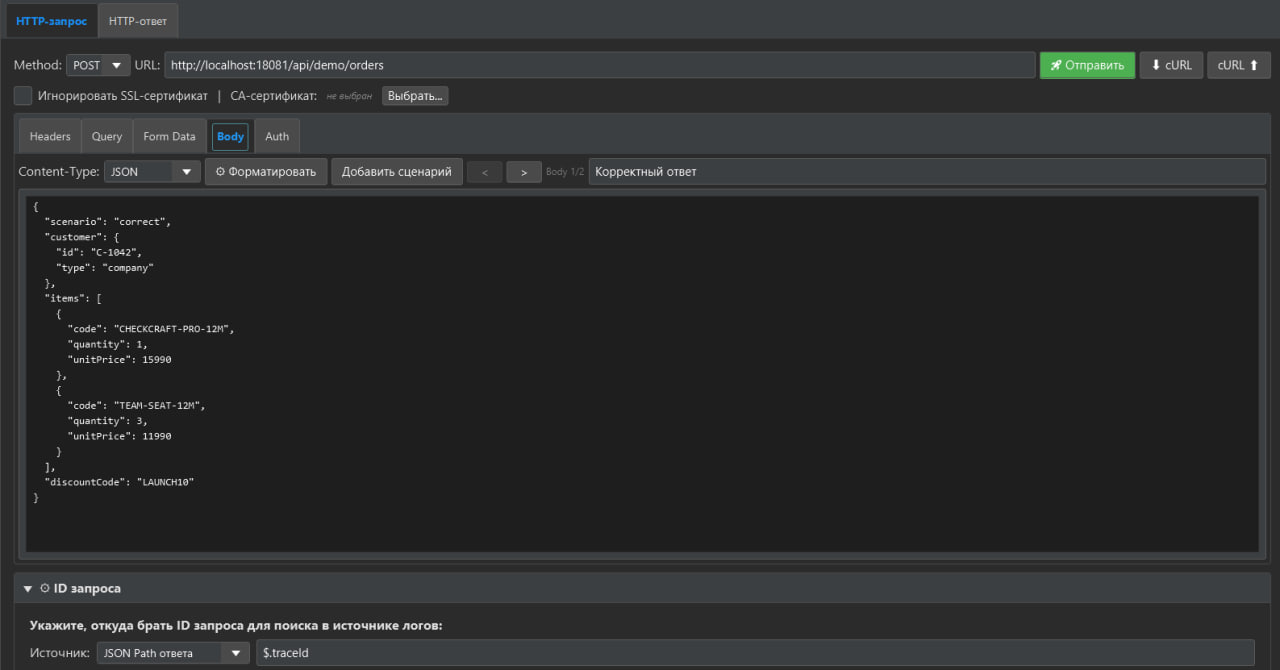
Task: Open the Headers tab
Action: 50,136
